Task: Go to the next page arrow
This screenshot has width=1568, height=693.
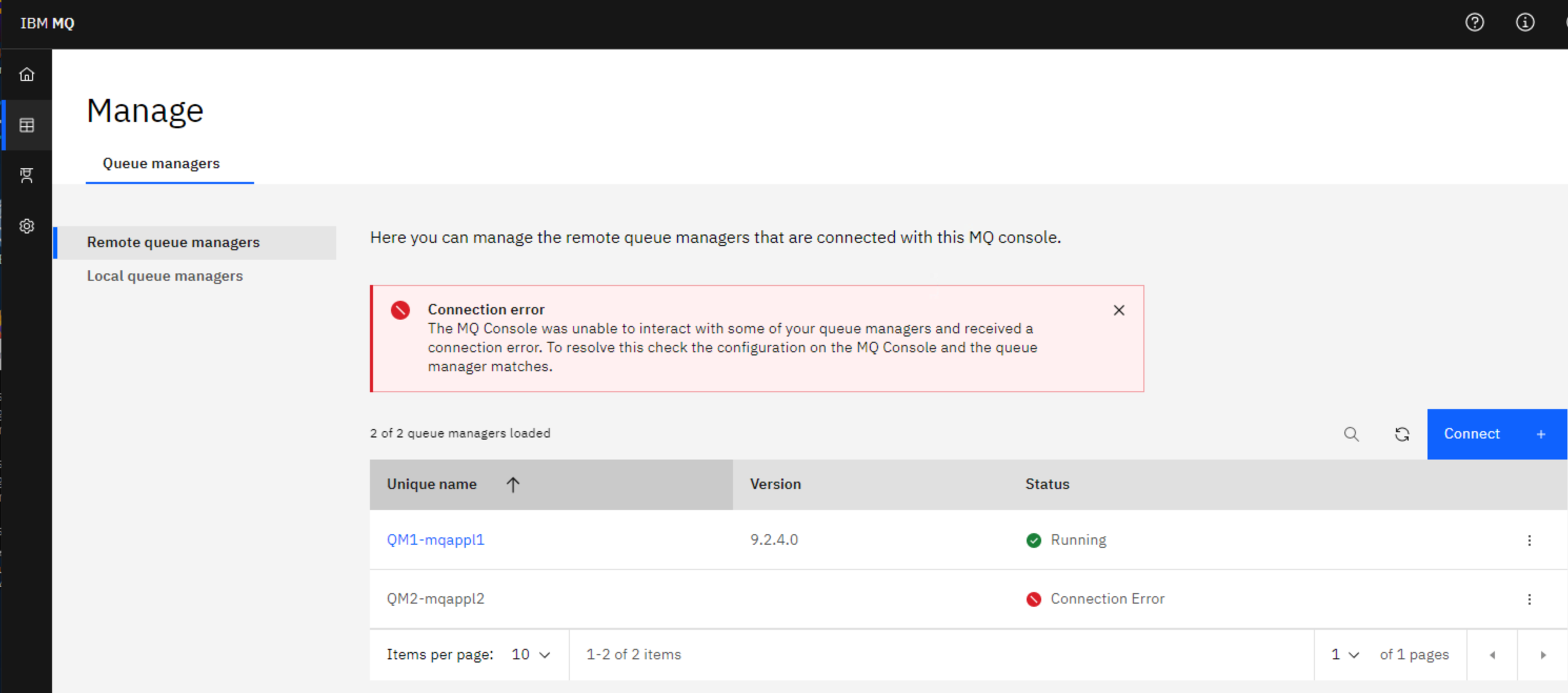Action: [x=1542, y=655]
